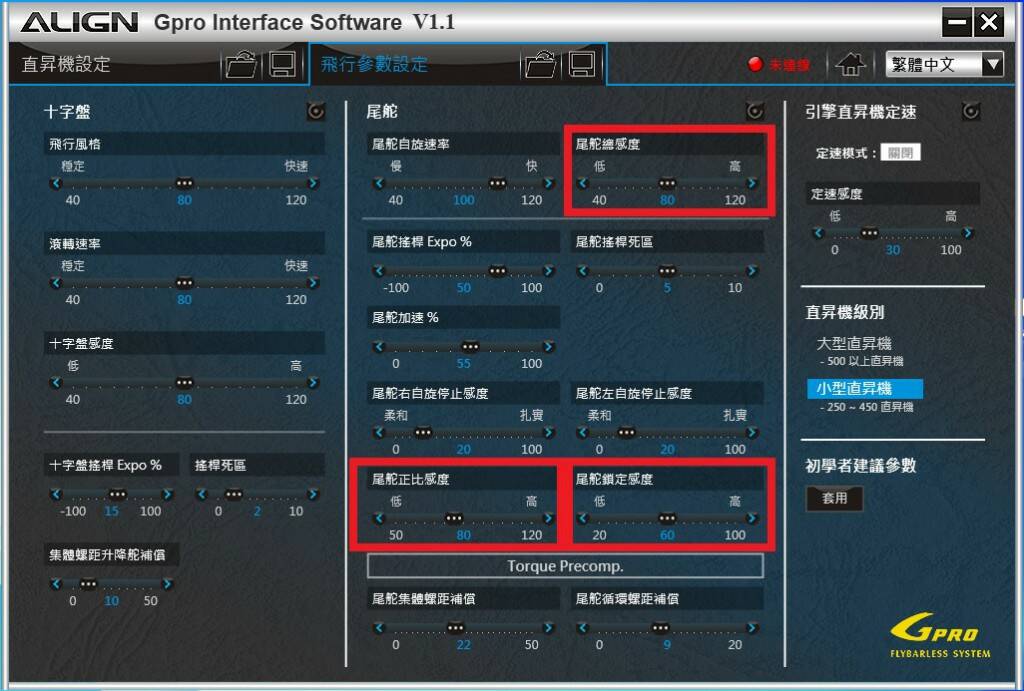
Task: Increase 尾舵加速 % with right arrow
Action: (x=549, y=347)
